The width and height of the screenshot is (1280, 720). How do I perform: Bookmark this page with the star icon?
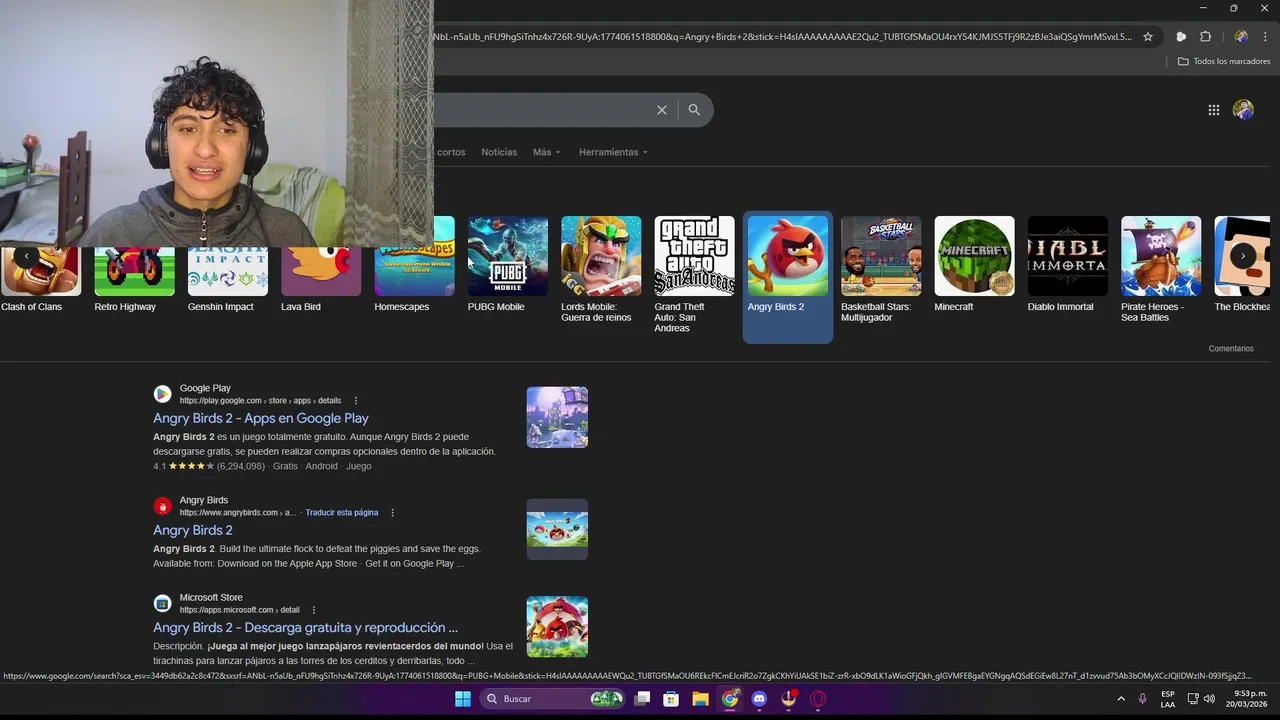tap(1148, 37)
